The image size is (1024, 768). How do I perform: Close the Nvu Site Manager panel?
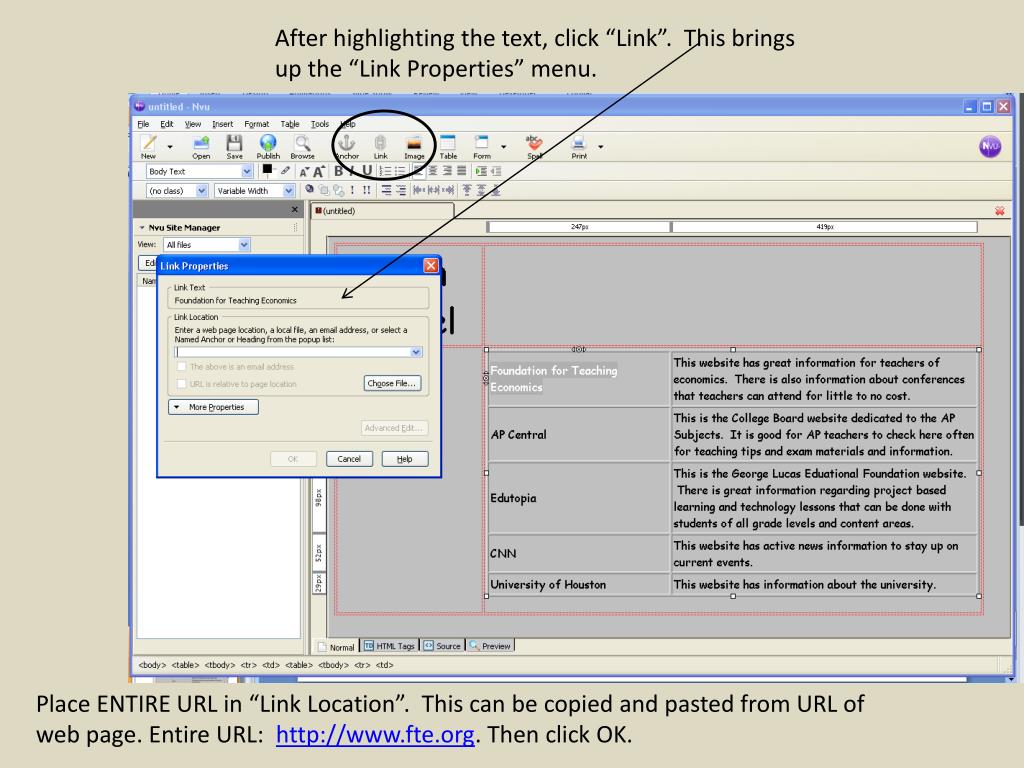click(295, 210)
